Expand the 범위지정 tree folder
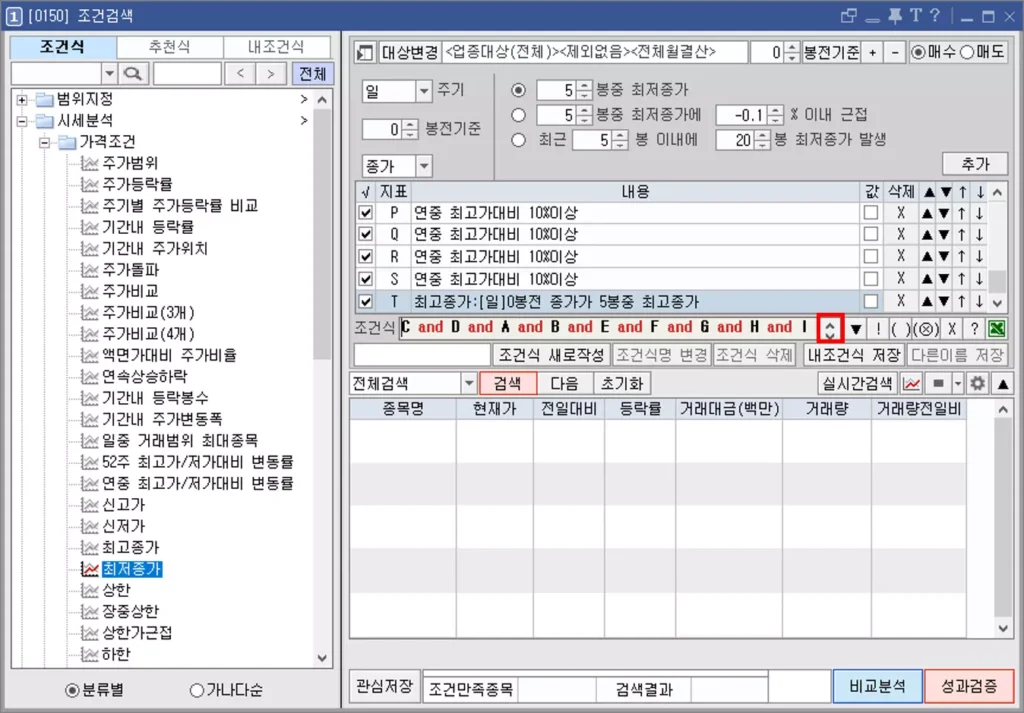 (x=22, y=100)
